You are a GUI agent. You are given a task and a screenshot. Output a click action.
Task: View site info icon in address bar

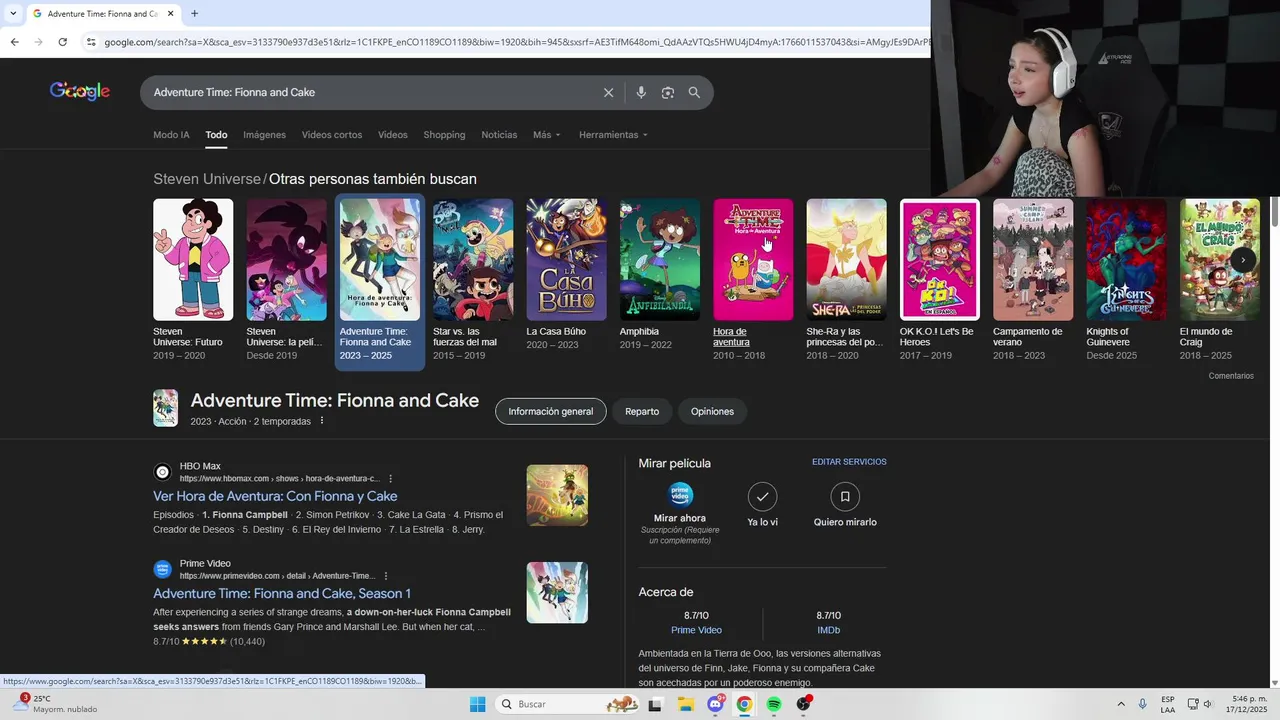tap(91, 42)
